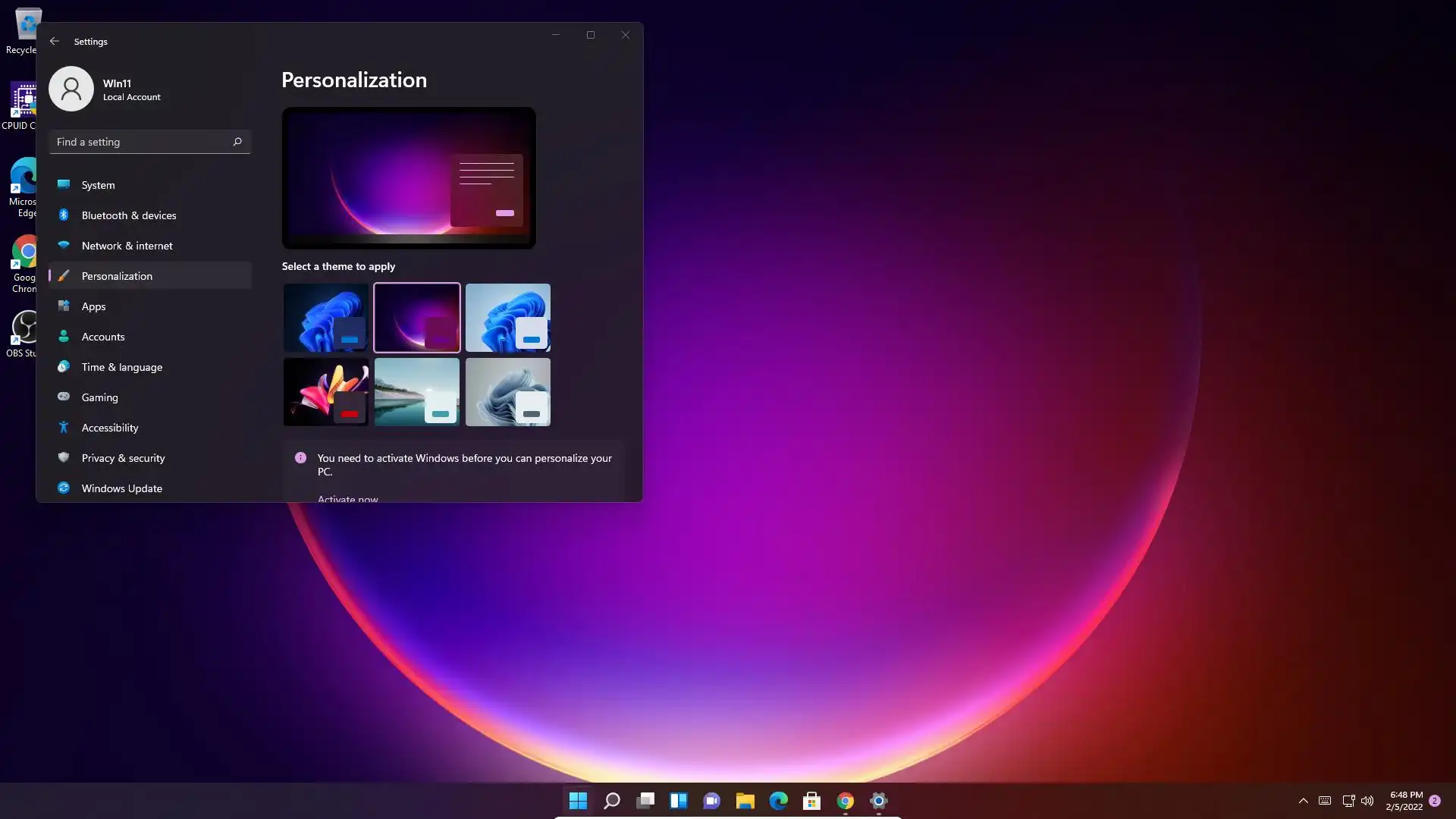Image resolution: width=1456 pixels, height=819 pixels.
Task: Open the Start menu on taskbar
Action: click(578, 801)
